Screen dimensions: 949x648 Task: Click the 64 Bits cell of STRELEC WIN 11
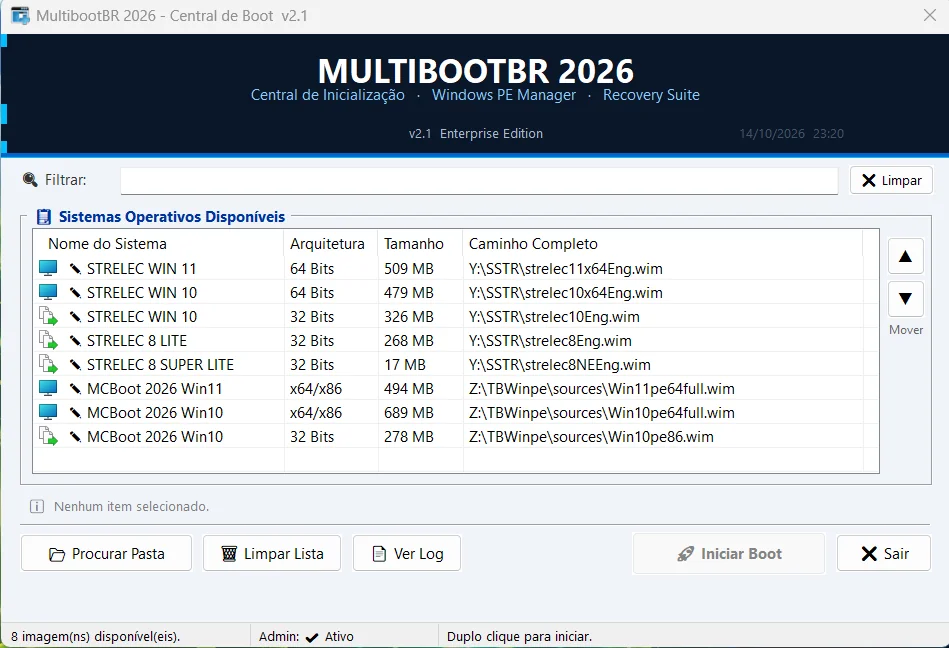point(312,269)
